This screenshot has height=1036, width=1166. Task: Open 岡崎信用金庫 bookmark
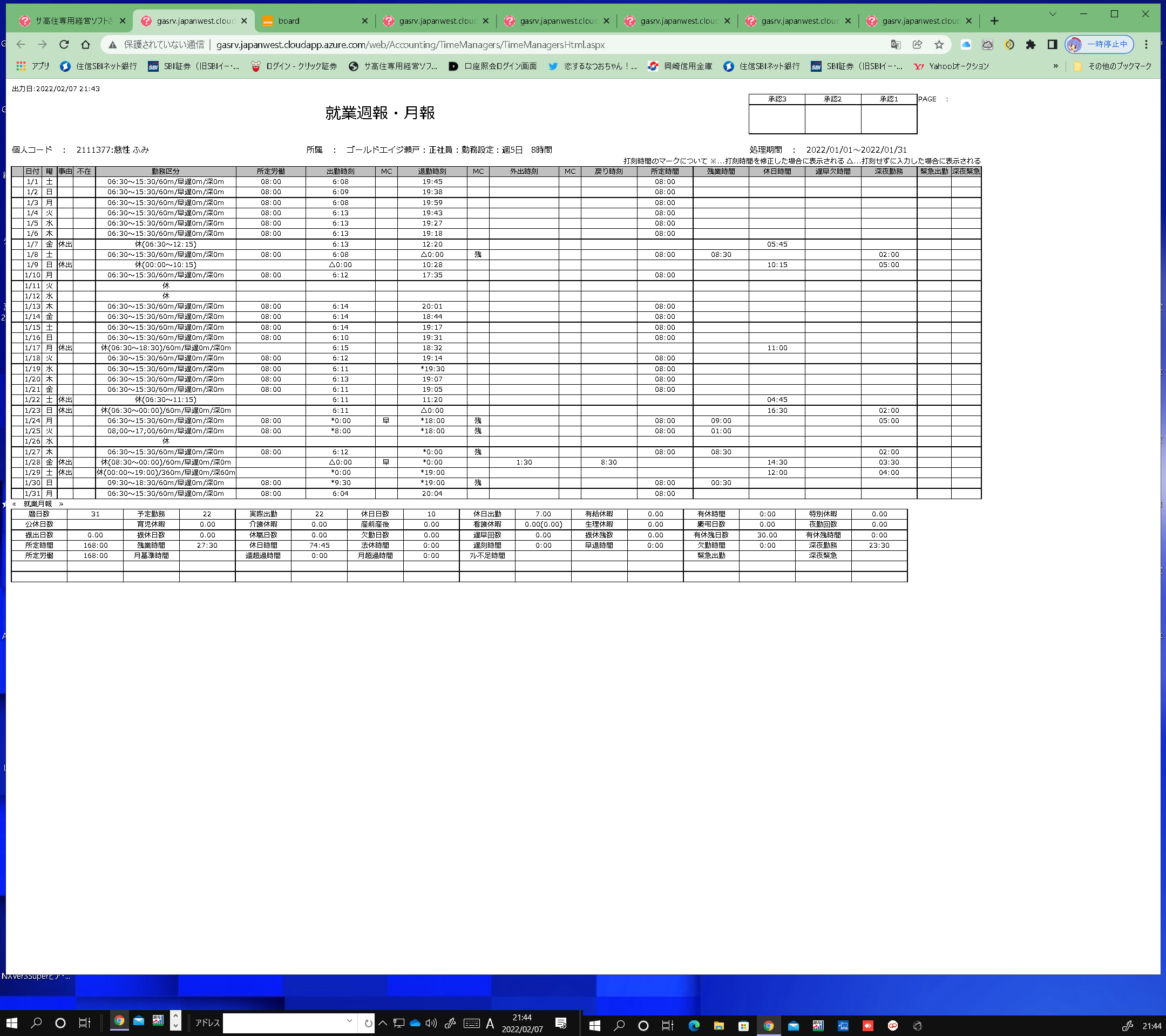(681, 66)
